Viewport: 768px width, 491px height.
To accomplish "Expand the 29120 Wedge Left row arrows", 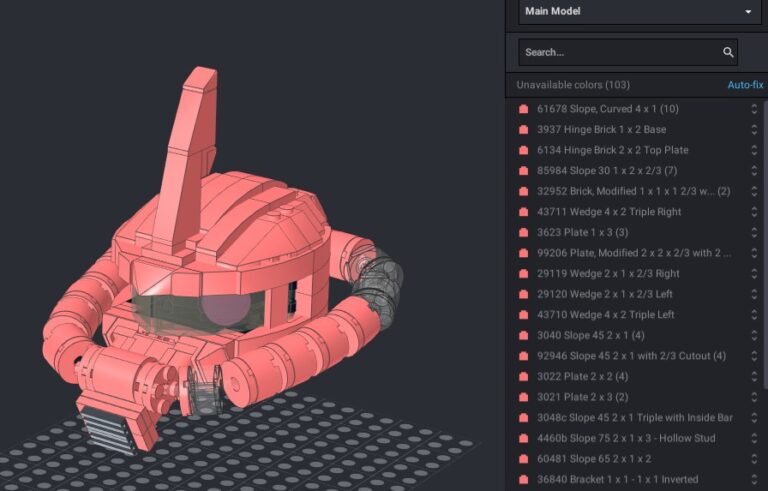I will 754,294.
